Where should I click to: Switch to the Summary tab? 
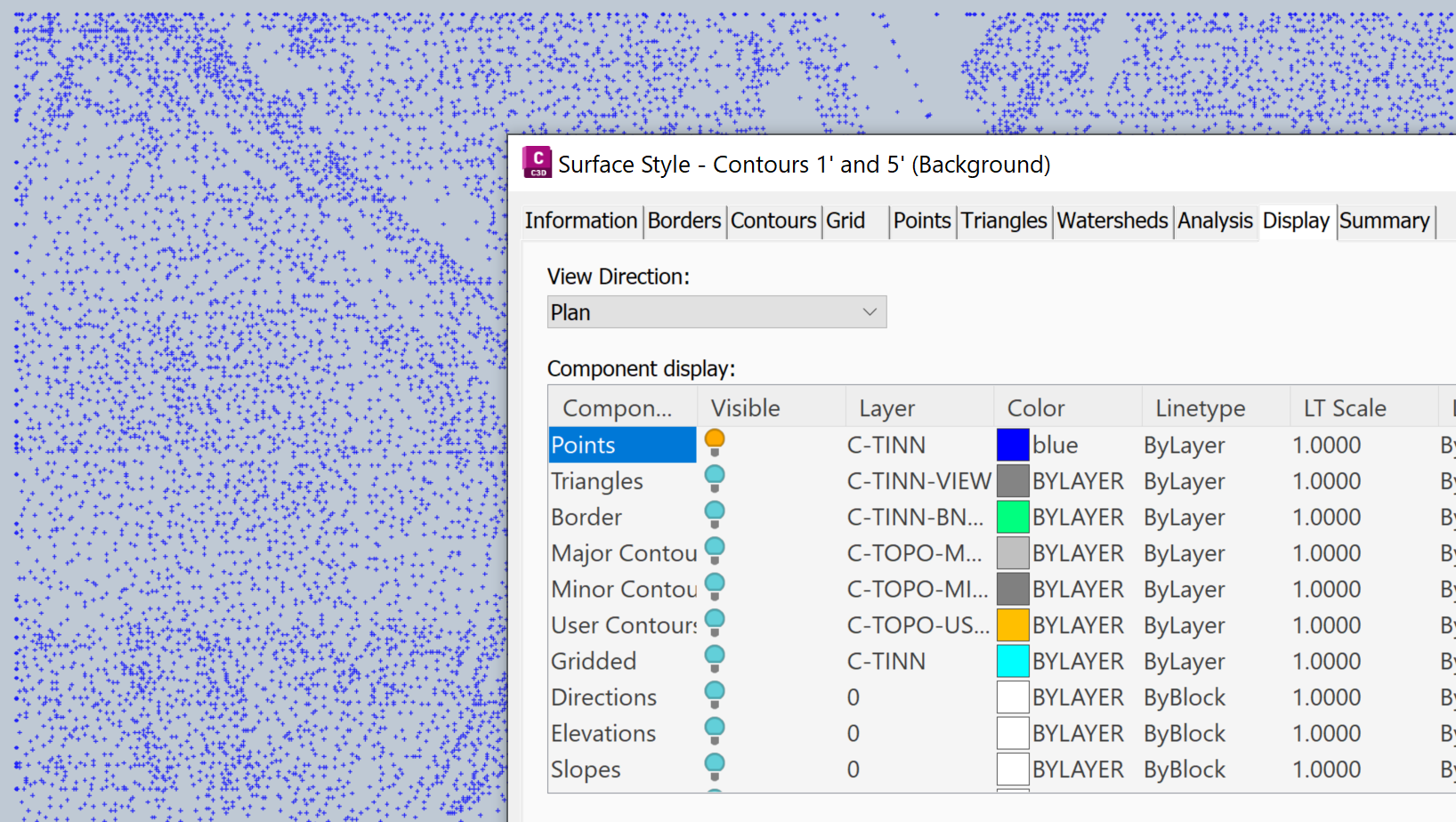(x=1385, y=221)
